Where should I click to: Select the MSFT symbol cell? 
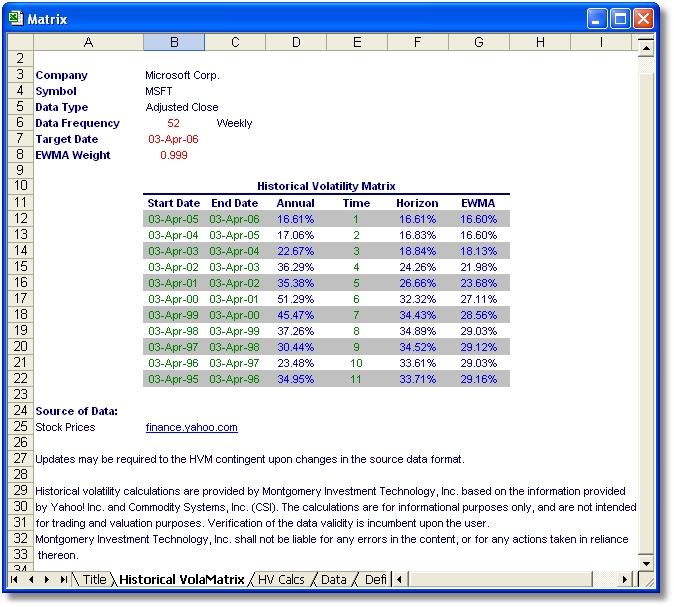coord(159,91)
